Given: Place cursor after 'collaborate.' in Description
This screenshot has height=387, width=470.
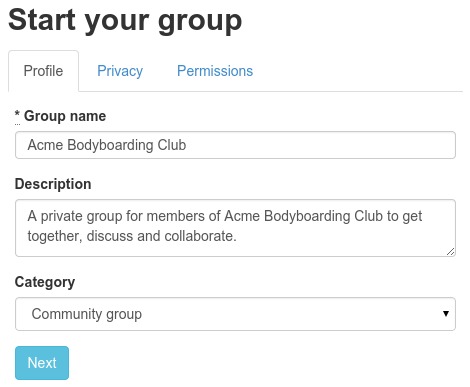Looking at the screenshot, I should [x=238, y=236].
